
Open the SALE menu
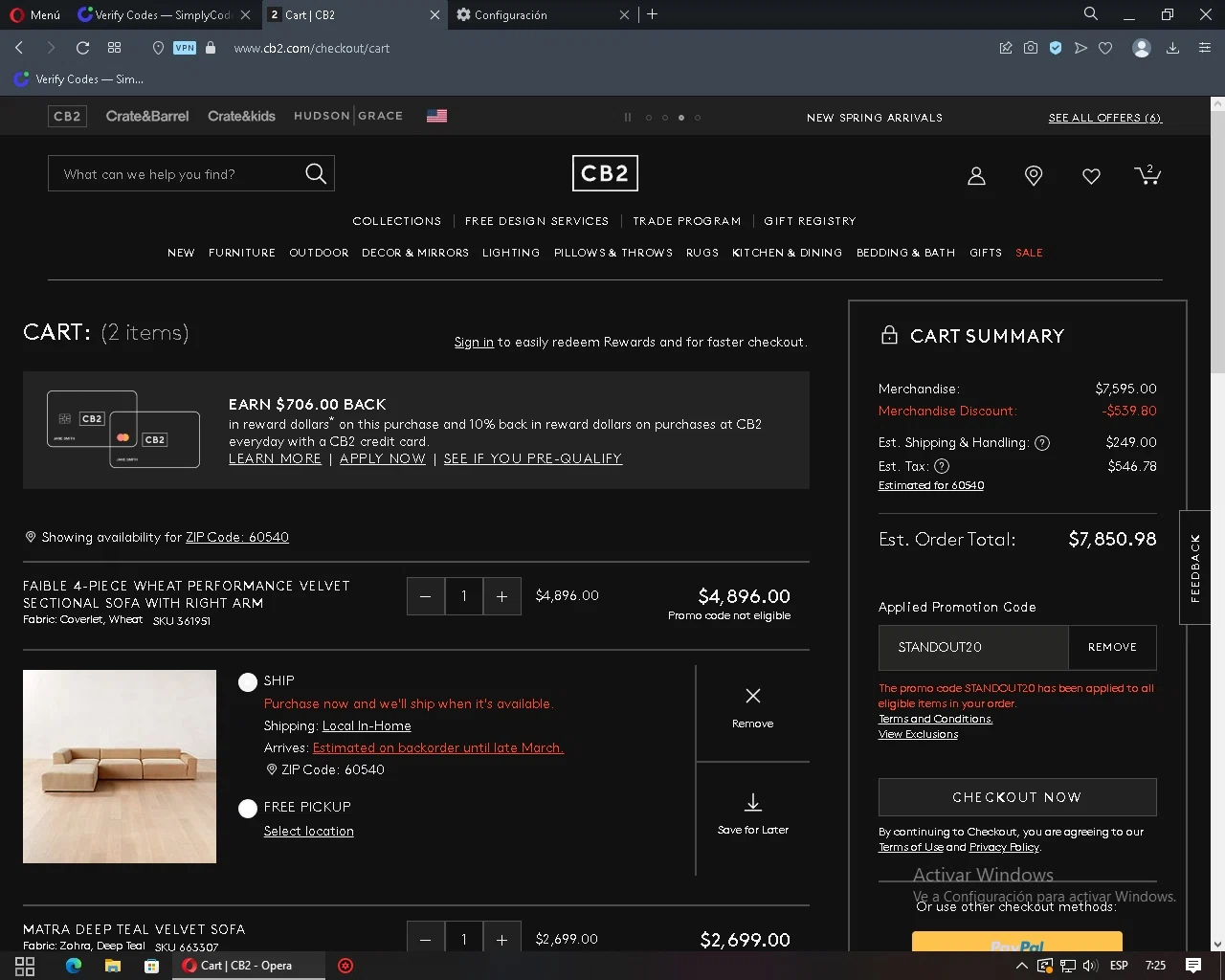pos(1030,253)
